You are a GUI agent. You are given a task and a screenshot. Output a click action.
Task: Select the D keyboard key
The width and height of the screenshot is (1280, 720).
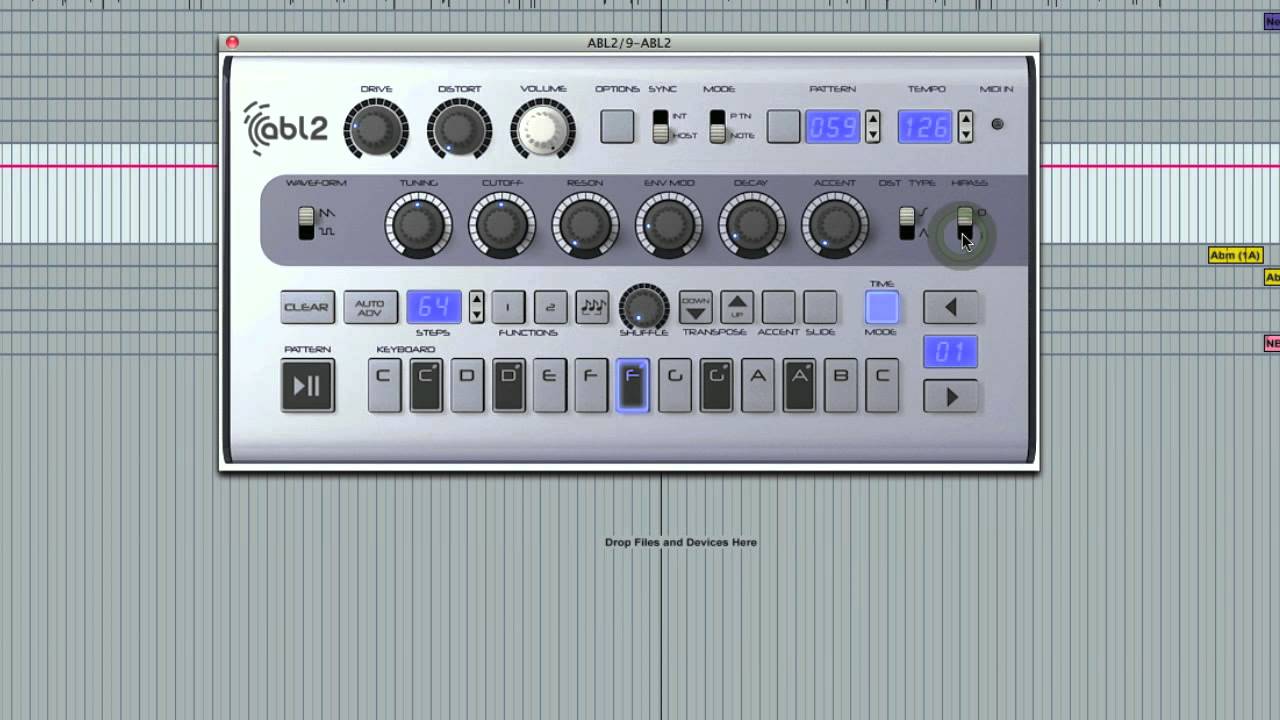click(467, 386)
